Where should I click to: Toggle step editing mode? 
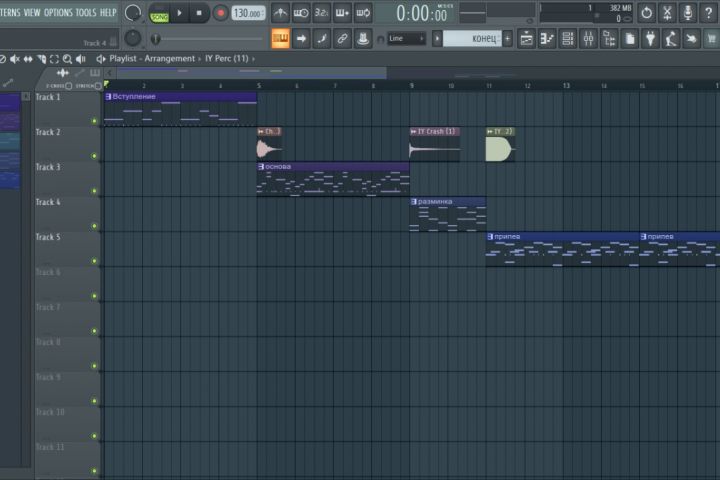tap(321, 39)
